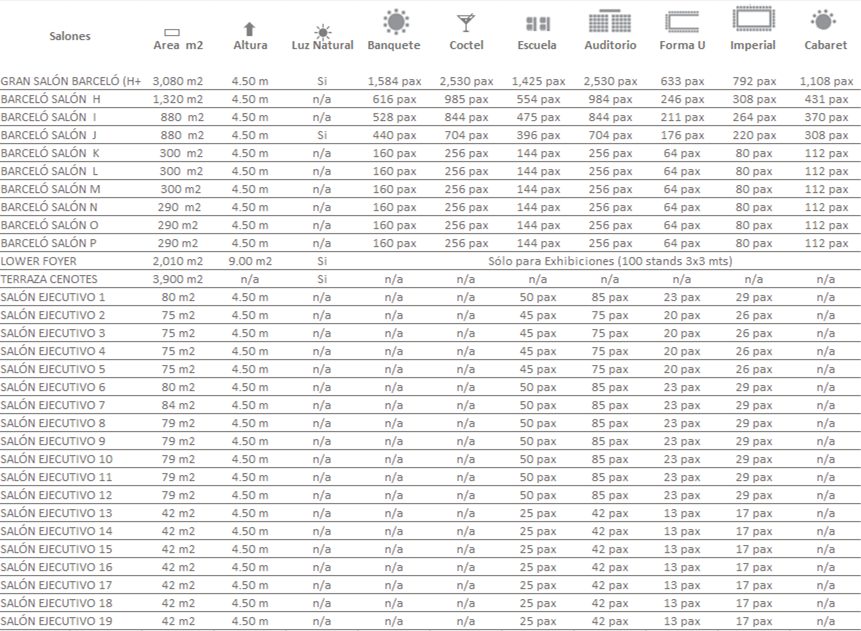Select the Forma U header label
Viewport: 861px width, 631px height.
point(682,45)
